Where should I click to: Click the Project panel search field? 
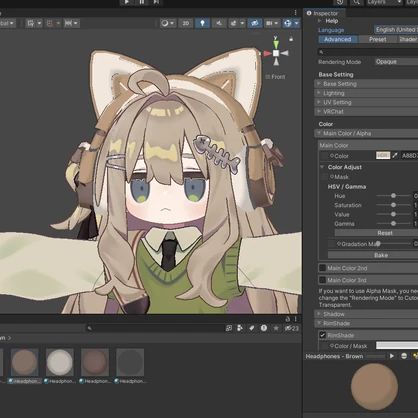[155, 328]
